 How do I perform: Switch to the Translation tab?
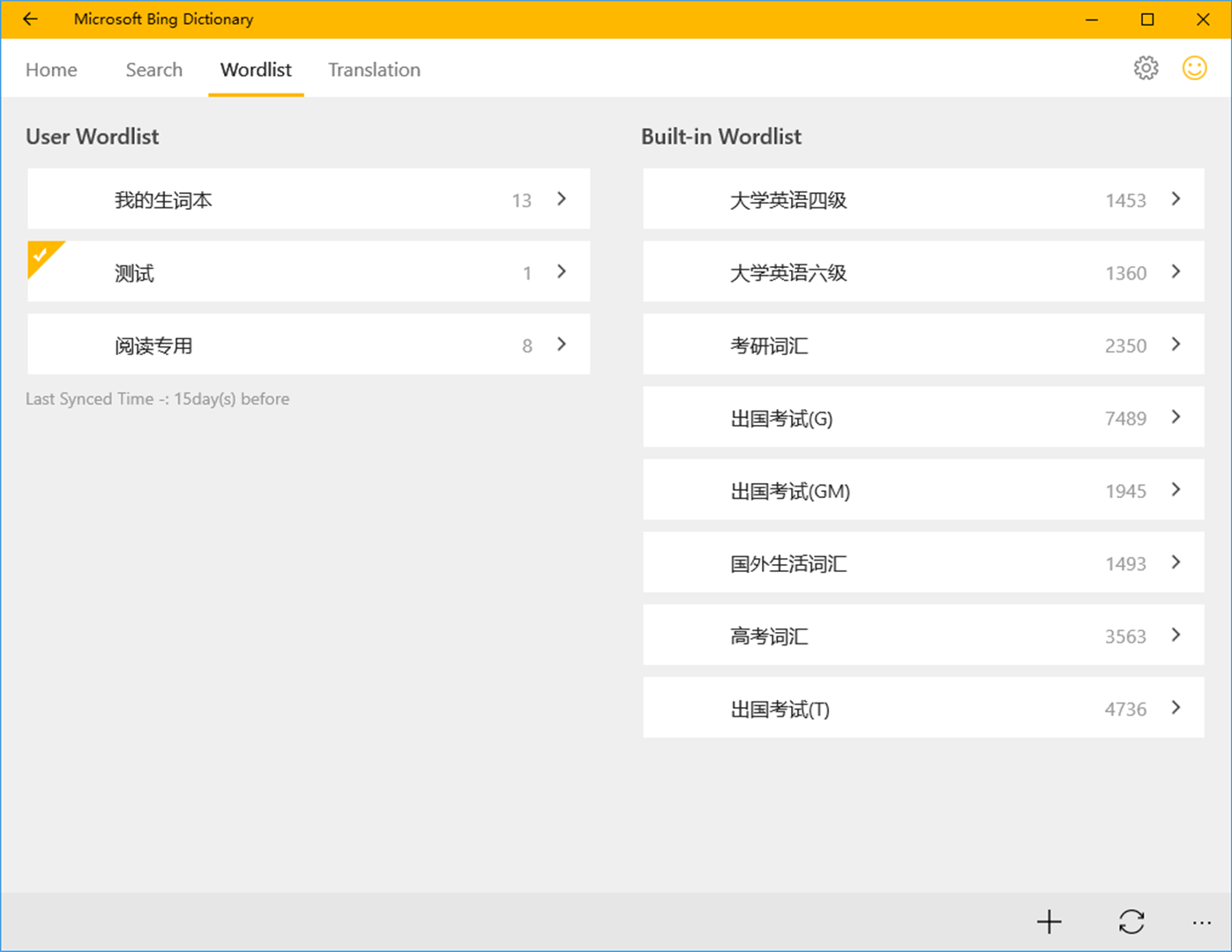tap(374, 70)
